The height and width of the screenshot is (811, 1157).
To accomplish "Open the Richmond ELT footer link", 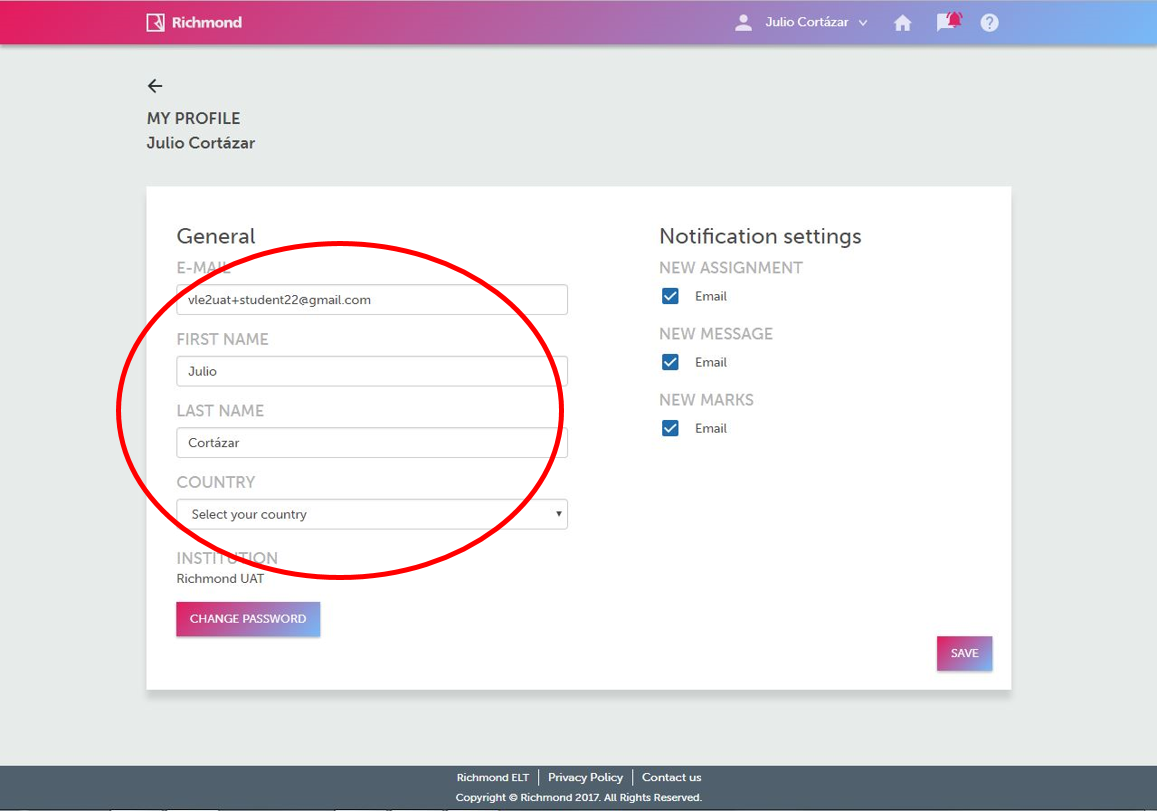I will click(492, 777).
